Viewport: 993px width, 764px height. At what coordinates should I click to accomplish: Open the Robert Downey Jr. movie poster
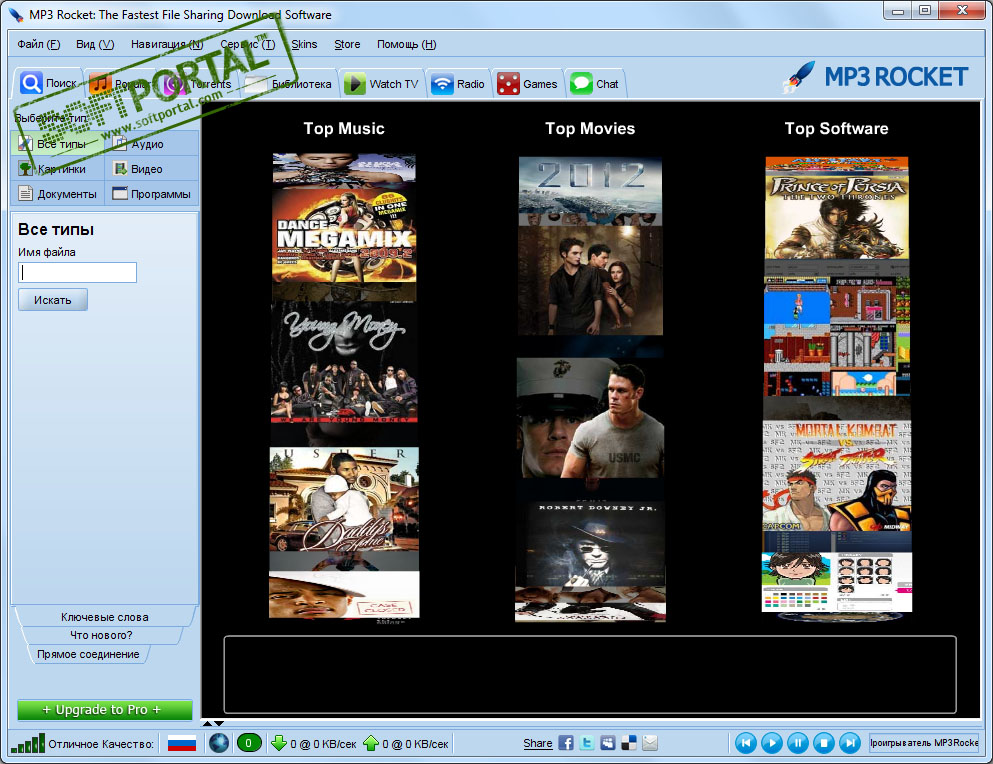click(590, 544)
